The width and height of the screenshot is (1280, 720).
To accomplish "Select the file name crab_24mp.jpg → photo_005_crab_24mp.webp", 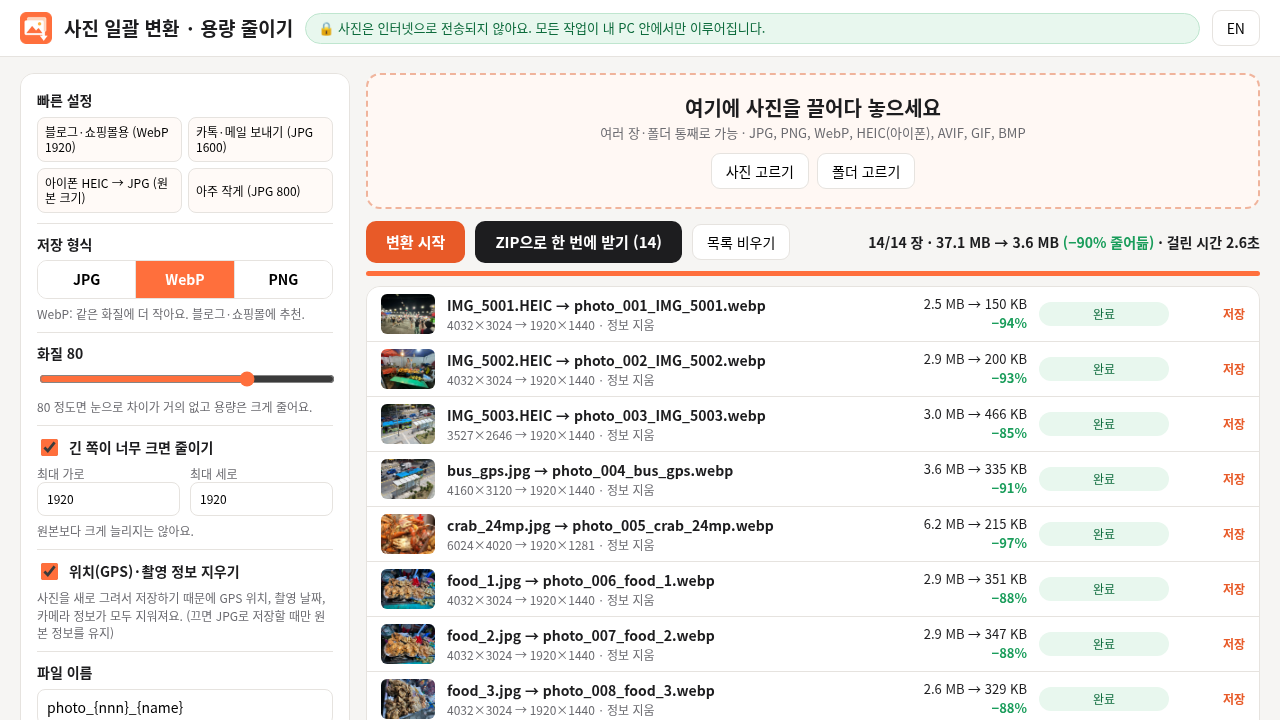I will (x=610, y=525).
